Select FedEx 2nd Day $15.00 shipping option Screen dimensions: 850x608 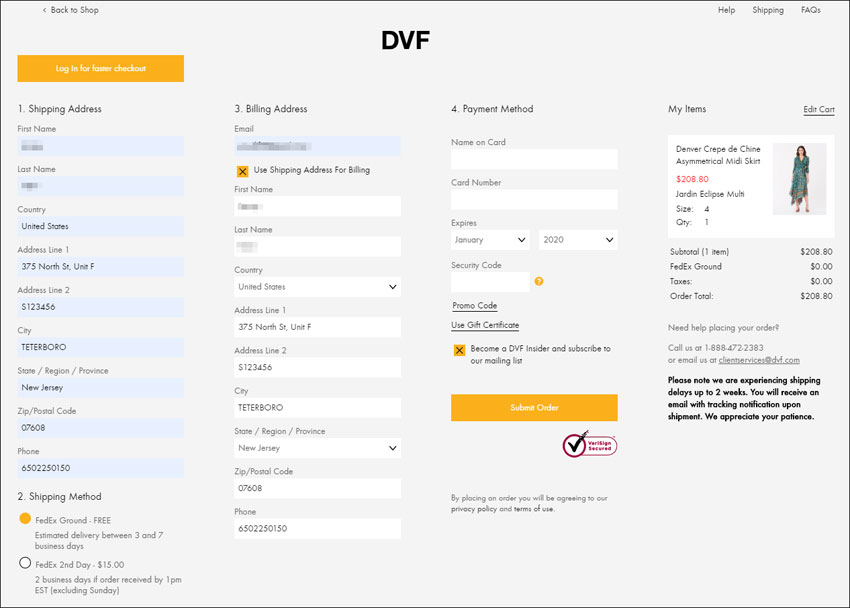tap(25, 563)
